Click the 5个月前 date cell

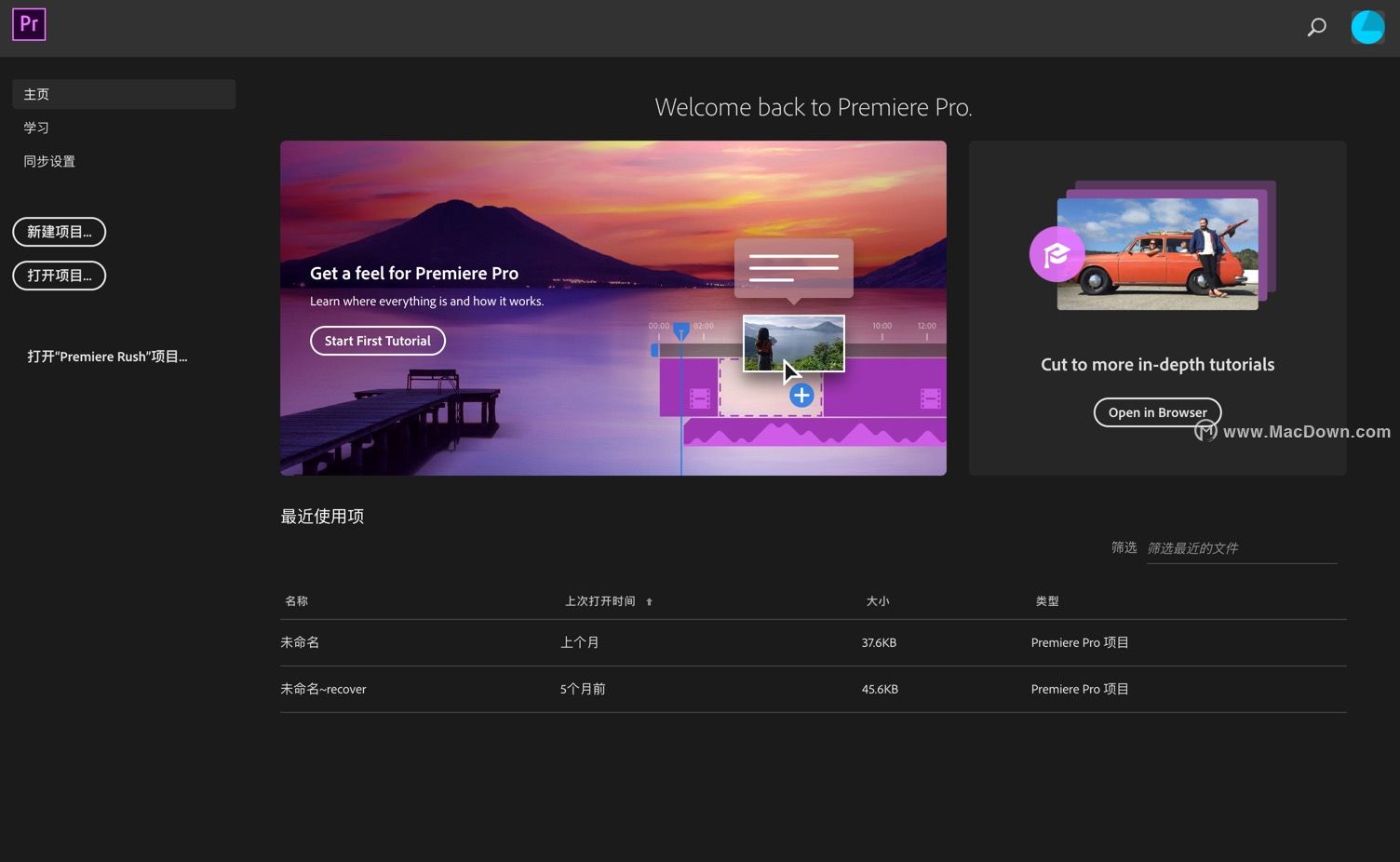coord(583,689)
